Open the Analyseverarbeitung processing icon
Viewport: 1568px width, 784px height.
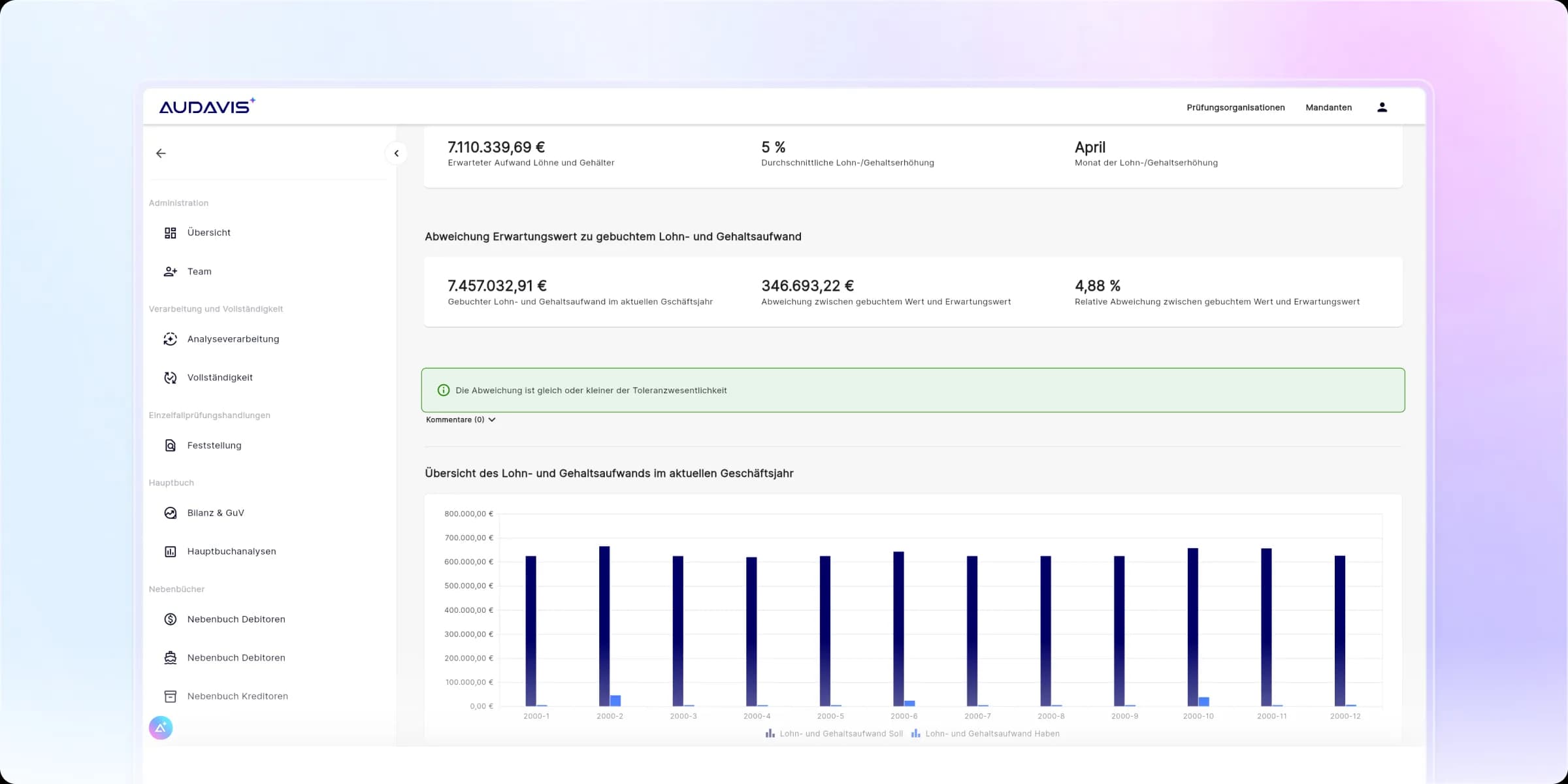pos(171,338)
